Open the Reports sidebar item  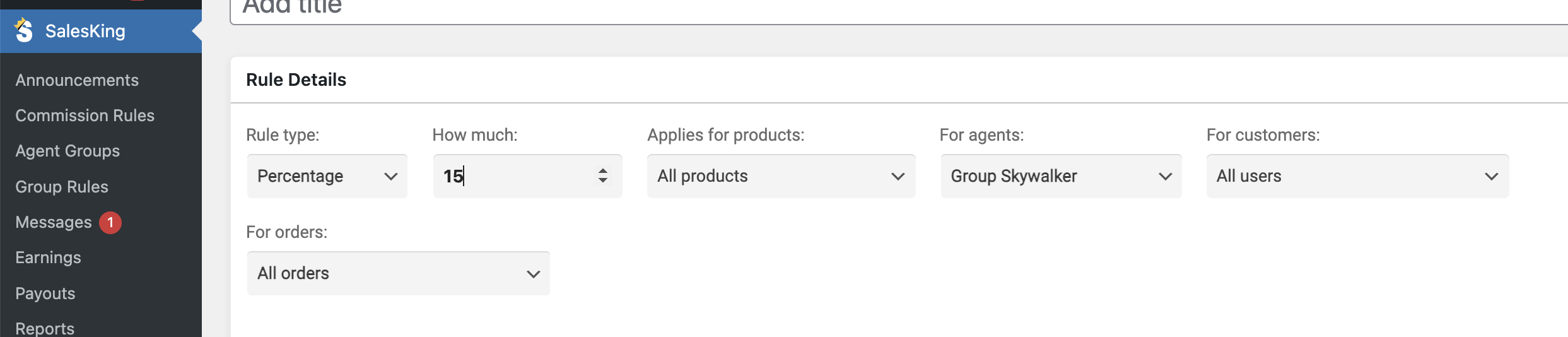[x=45, y=328]
